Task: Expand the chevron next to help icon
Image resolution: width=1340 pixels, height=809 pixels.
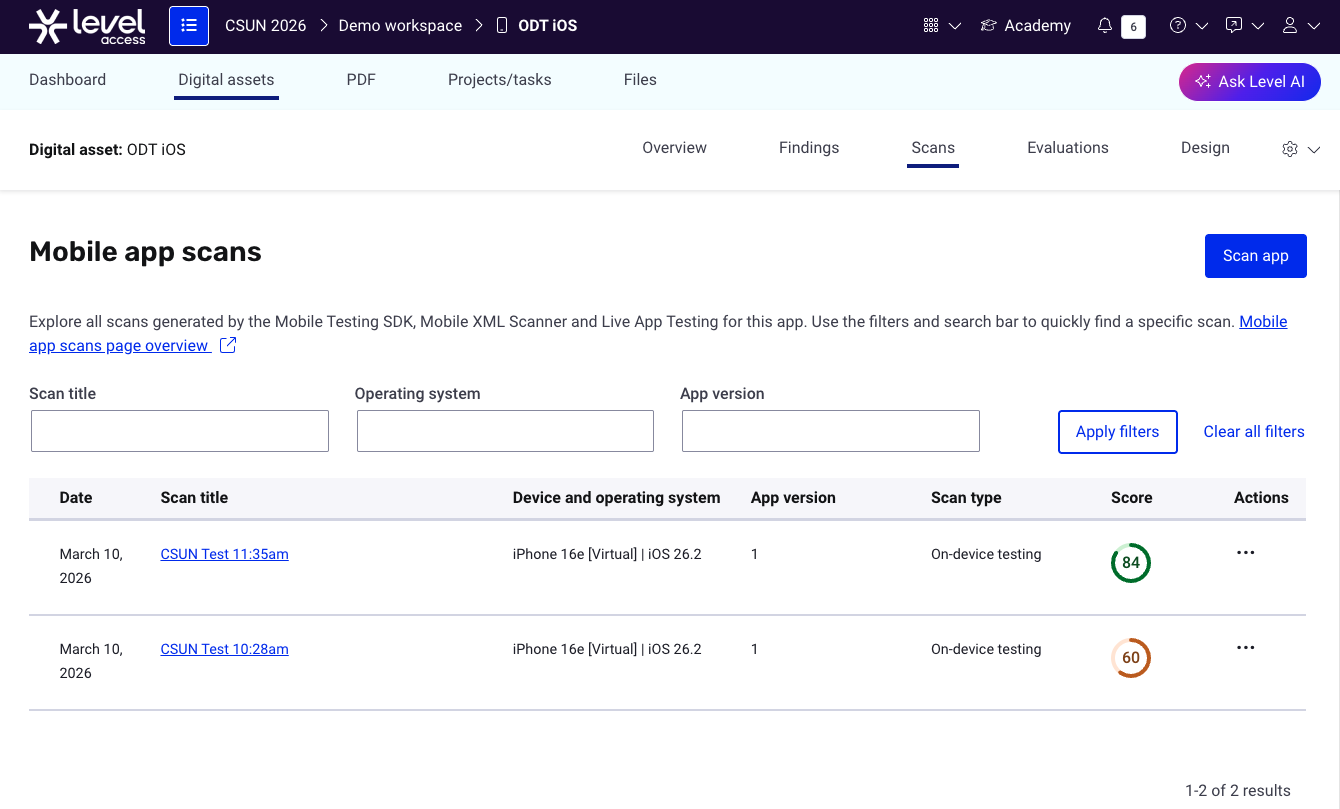Action: 1202,27
